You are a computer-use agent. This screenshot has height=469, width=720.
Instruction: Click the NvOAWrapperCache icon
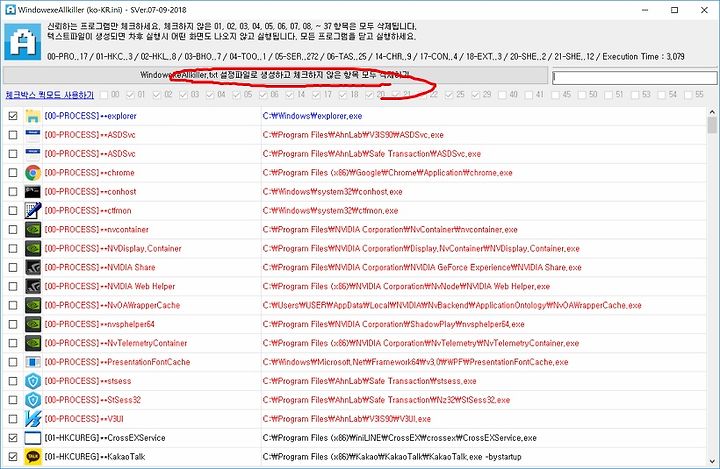pos(33,305)
